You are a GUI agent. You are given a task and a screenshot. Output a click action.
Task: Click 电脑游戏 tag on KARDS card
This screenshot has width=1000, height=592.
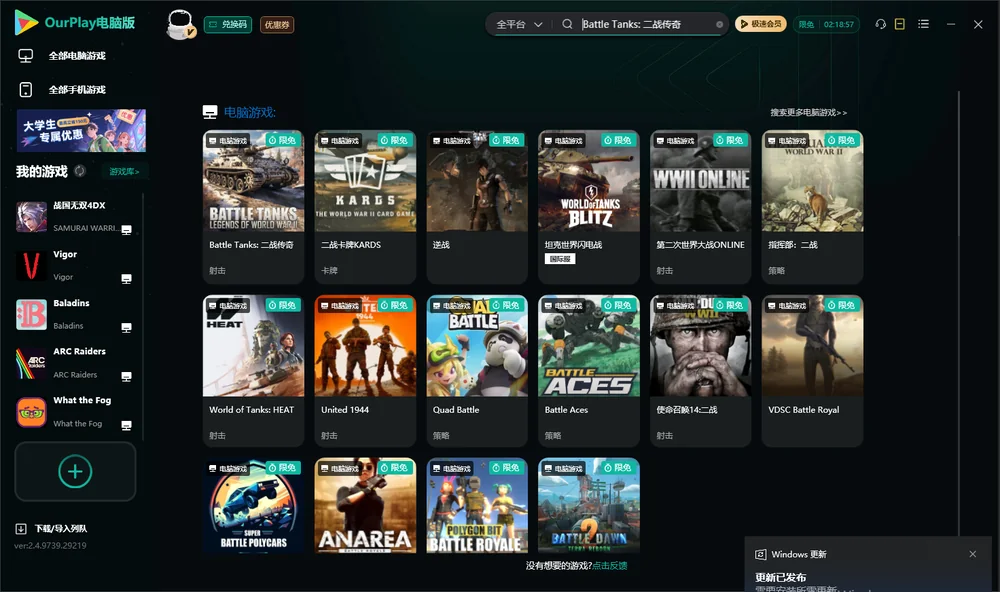(x=339, y=141)
